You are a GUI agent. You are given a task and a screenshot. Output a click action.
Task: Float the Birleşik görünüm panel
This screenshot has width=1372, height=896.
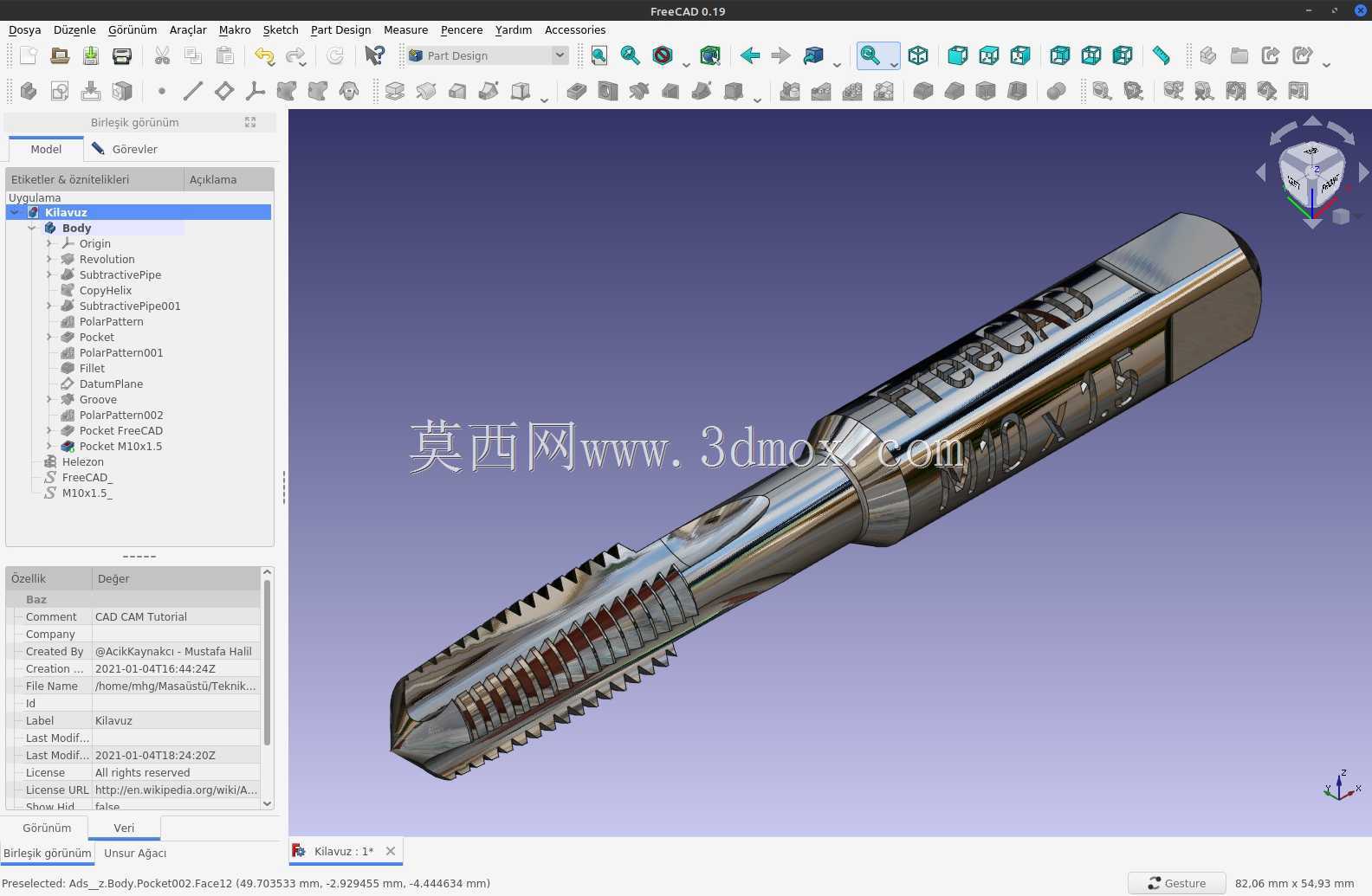(250, 122)
